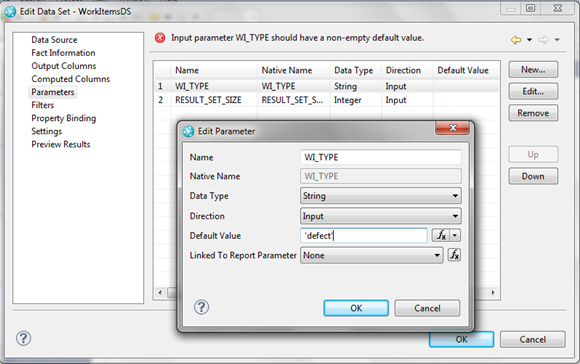Open back-arrow history dropdown
580x364 pixels.
(529, 40)
